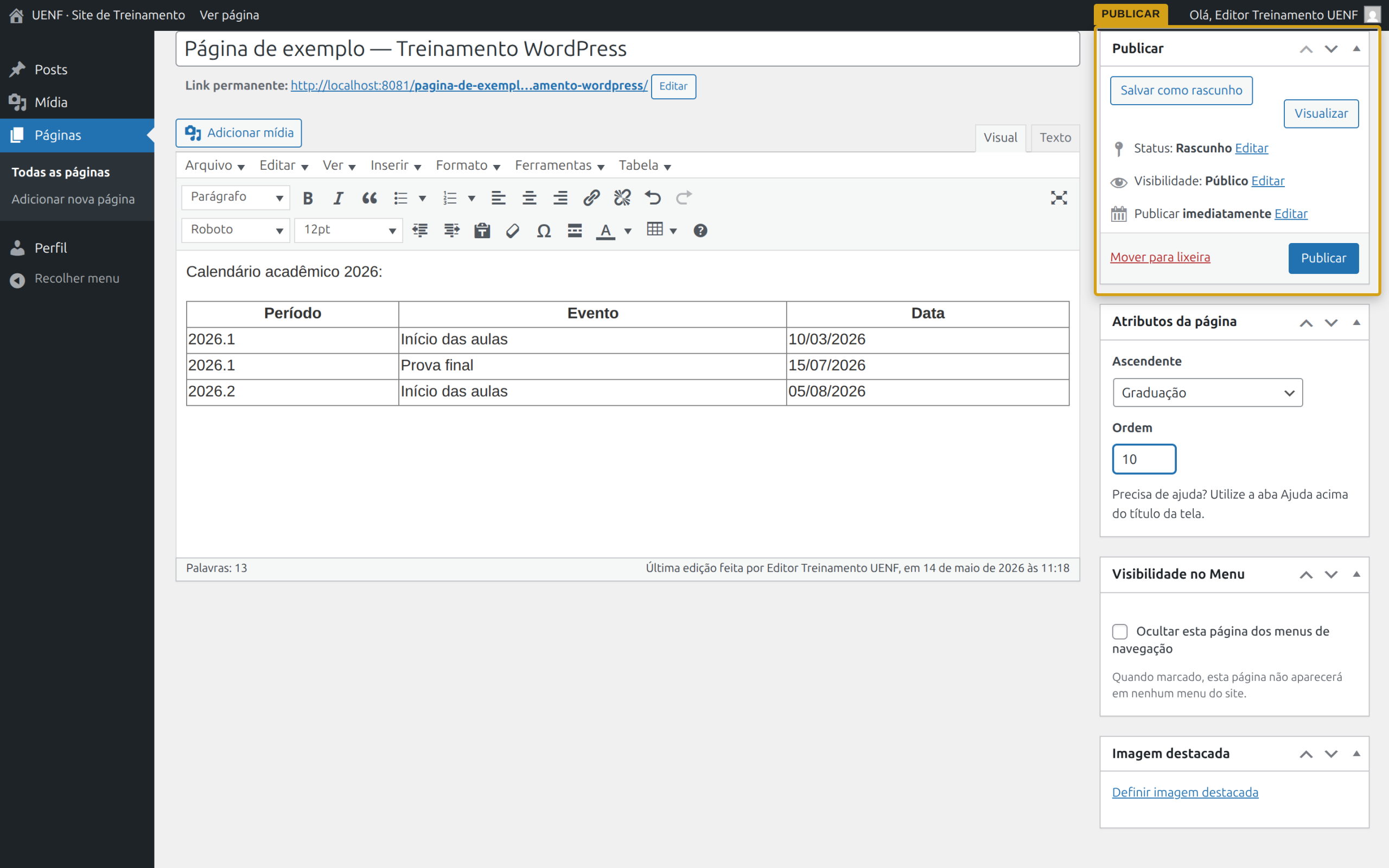Switch to Visual editor tab
The width and height of the screenshot is (1389, 868).
(1001, 138)
